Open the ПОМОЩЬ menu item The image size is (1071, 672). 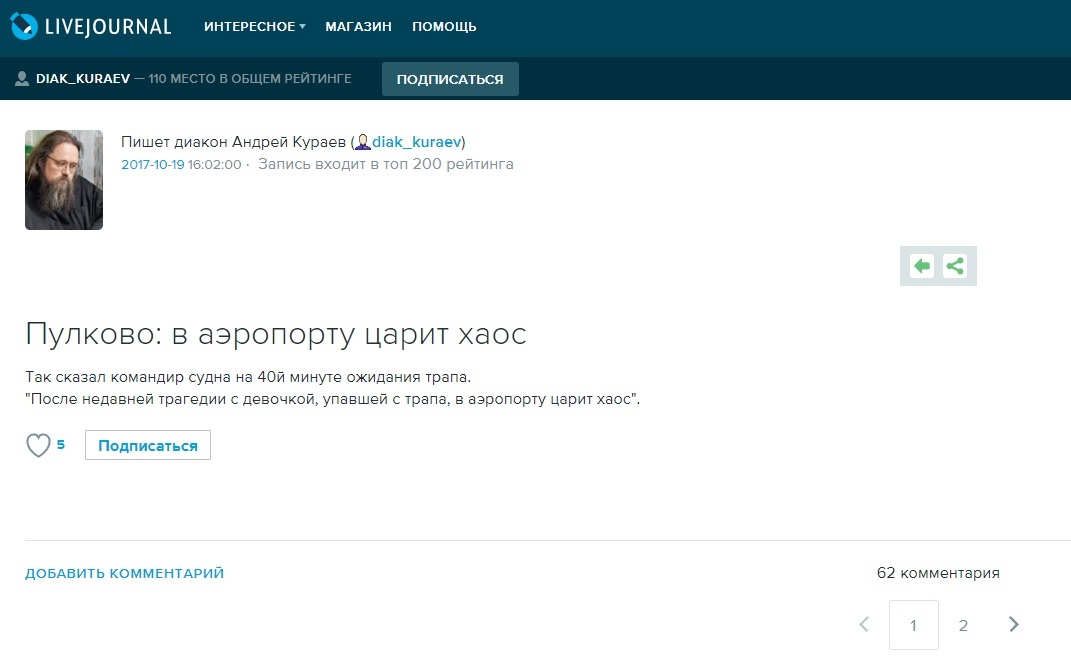coord(444,27)
